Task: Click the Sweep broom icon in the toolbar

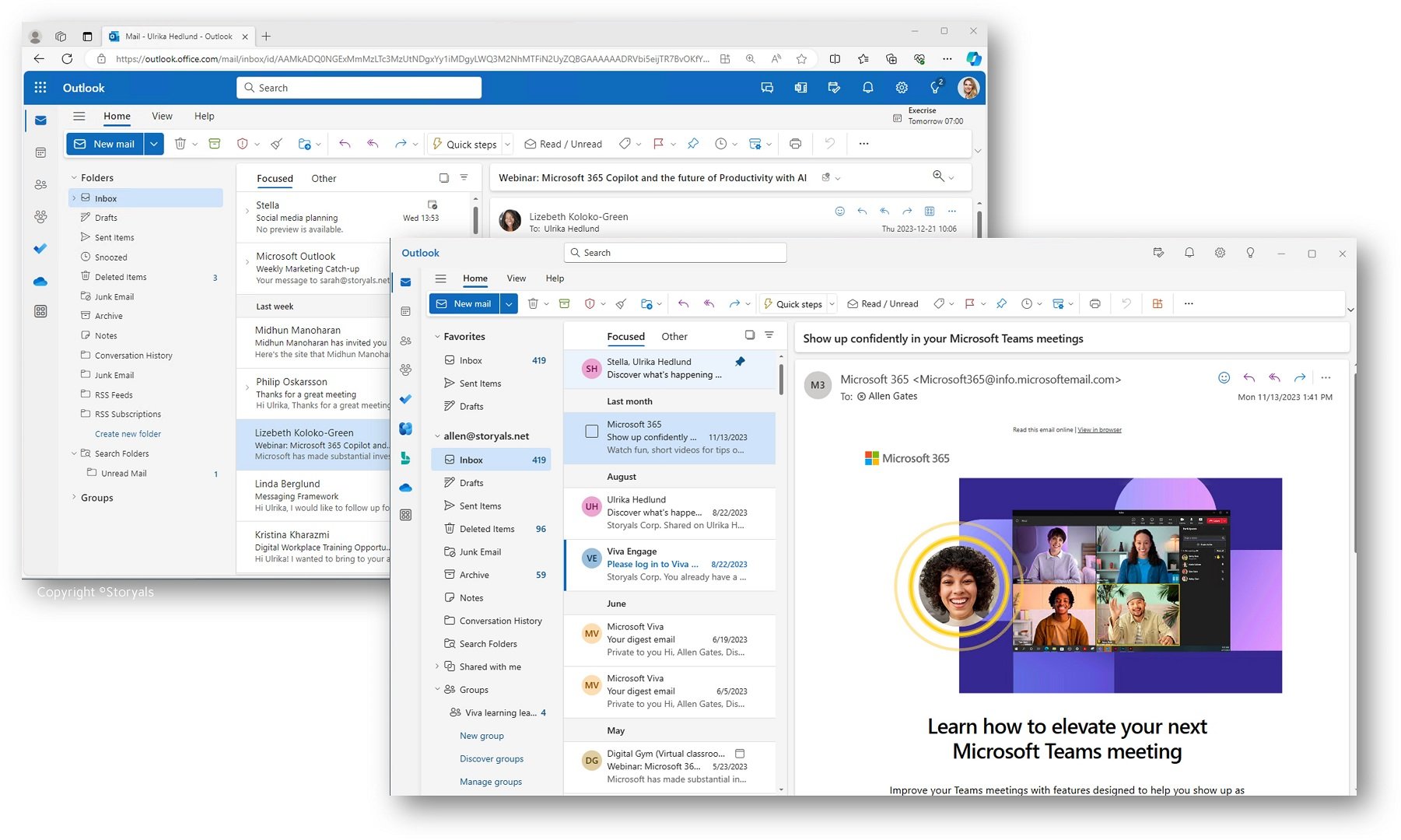Action: 621,303
